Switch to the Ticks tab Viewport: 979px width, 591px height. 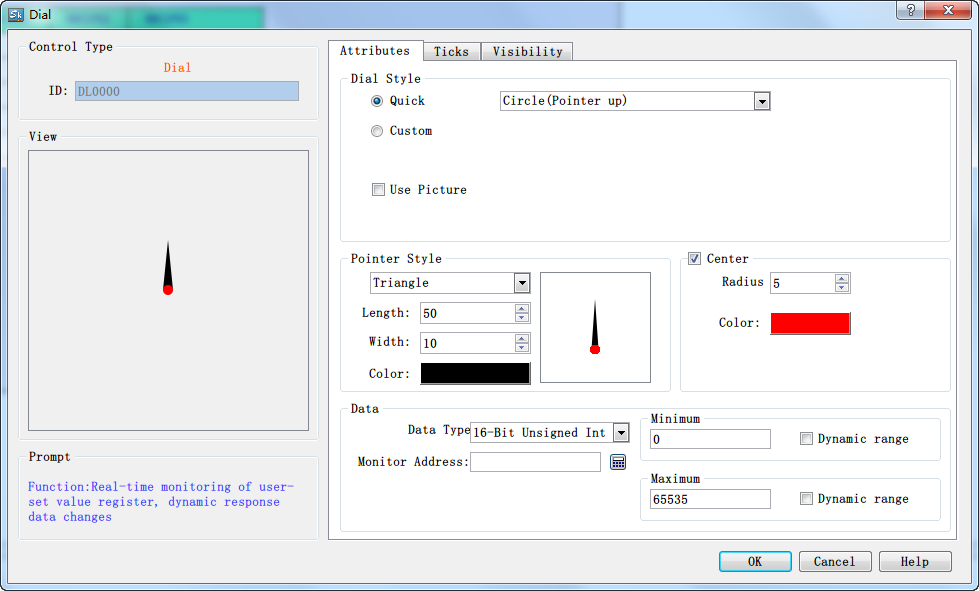click(x=451, y=52)
